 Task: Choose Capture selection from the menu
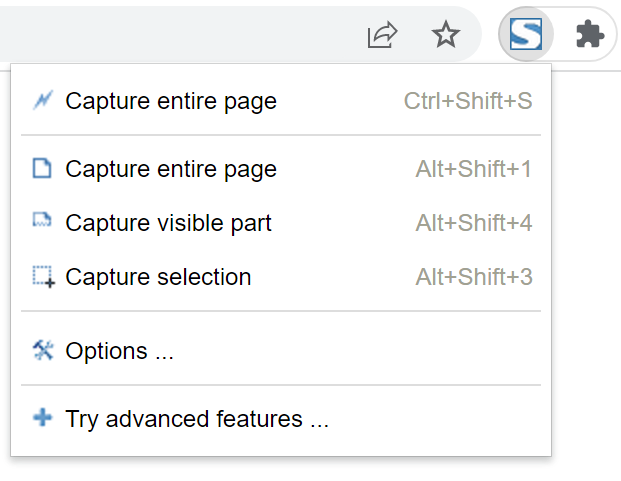point(158,277)
